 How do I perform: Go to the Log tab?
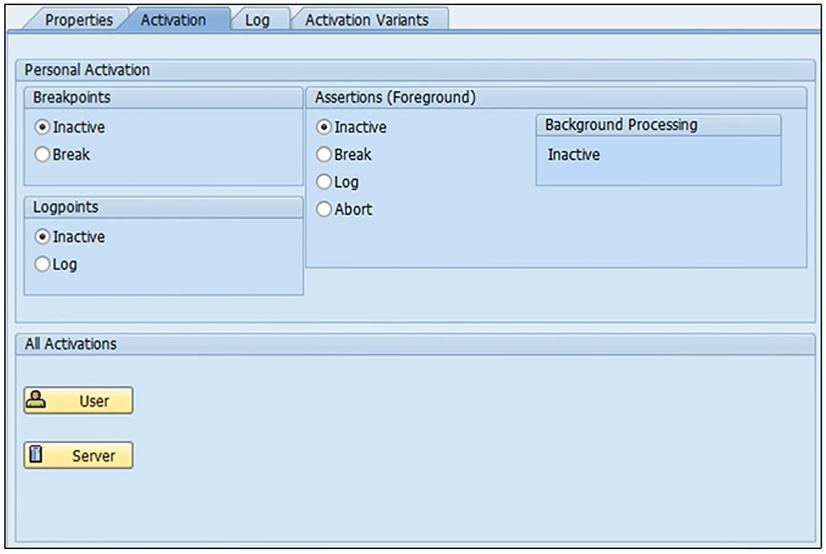tap(257, 20)
